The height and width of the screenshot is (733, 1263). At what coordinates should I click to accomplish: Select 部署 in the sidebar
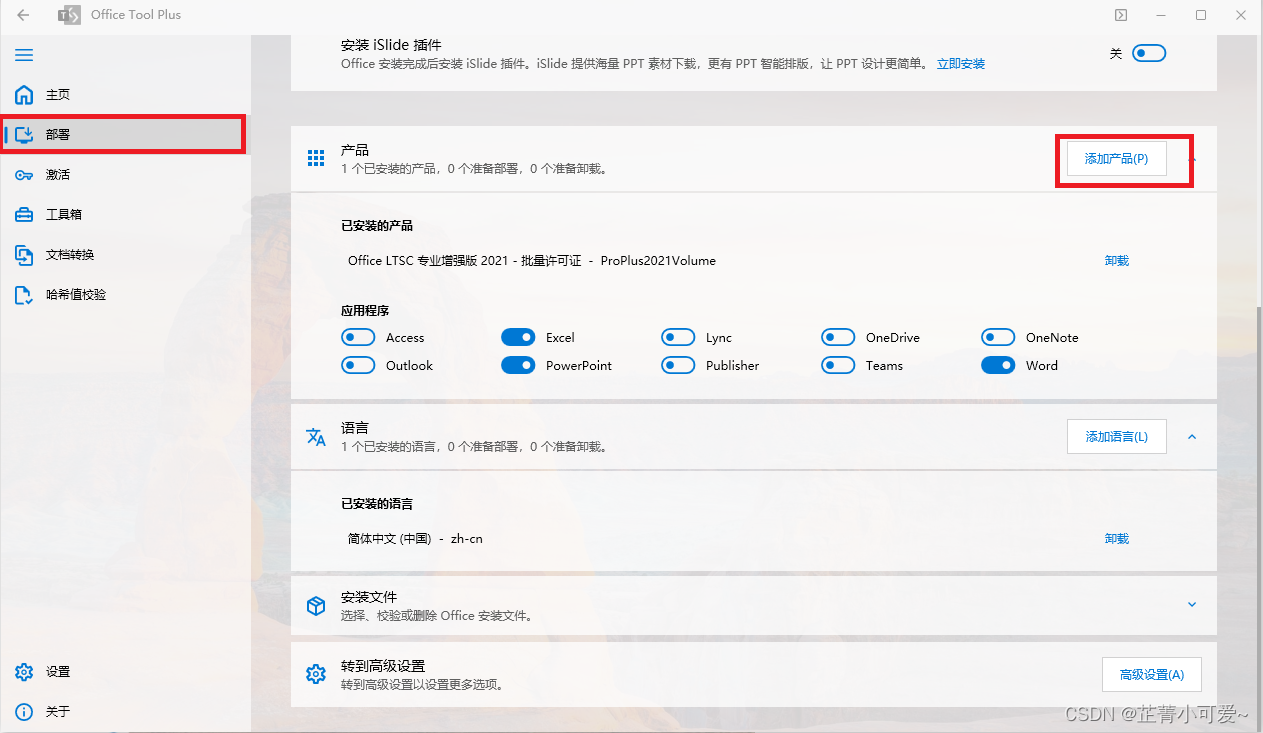click(125, 135)
